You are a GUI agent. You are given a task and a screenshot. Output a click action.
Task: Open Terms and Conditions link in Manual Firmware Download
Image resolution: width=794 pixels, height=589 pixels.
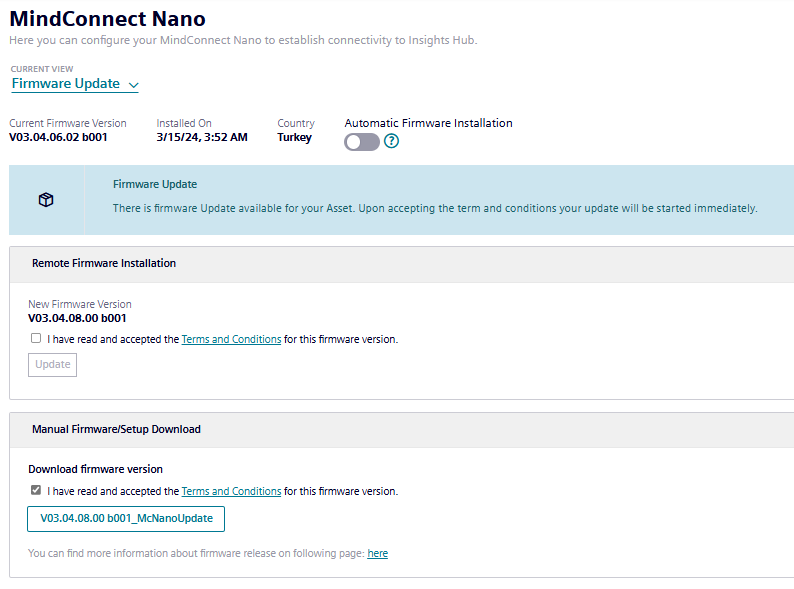click(231, 491)
